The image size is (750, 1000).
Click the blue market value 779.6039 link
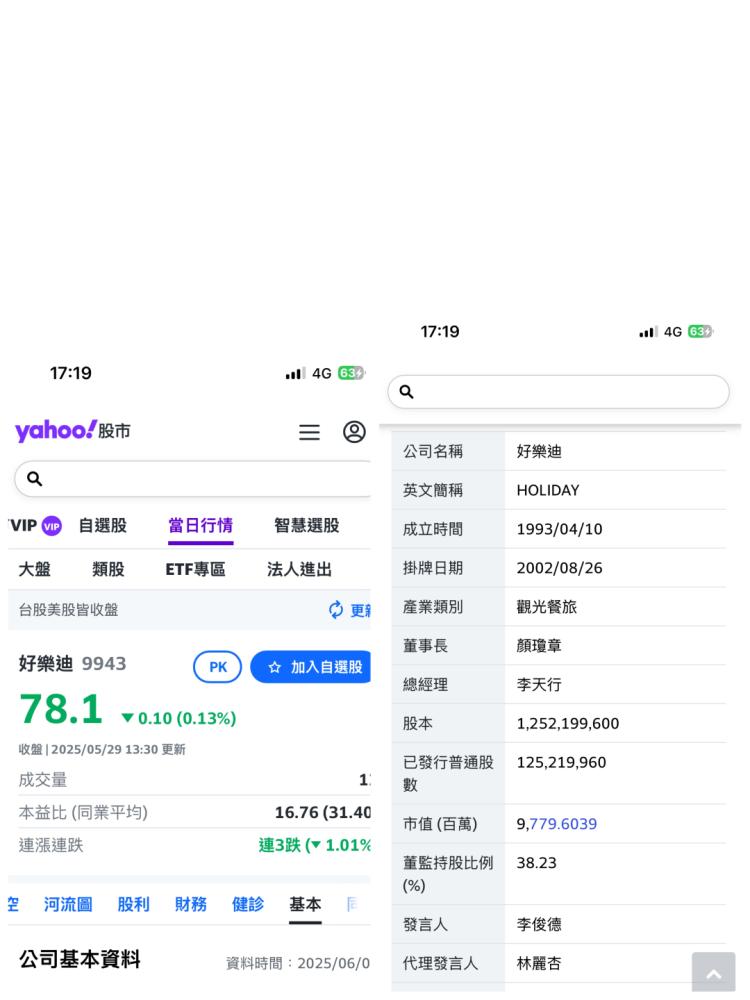click(x=563, y=824)
